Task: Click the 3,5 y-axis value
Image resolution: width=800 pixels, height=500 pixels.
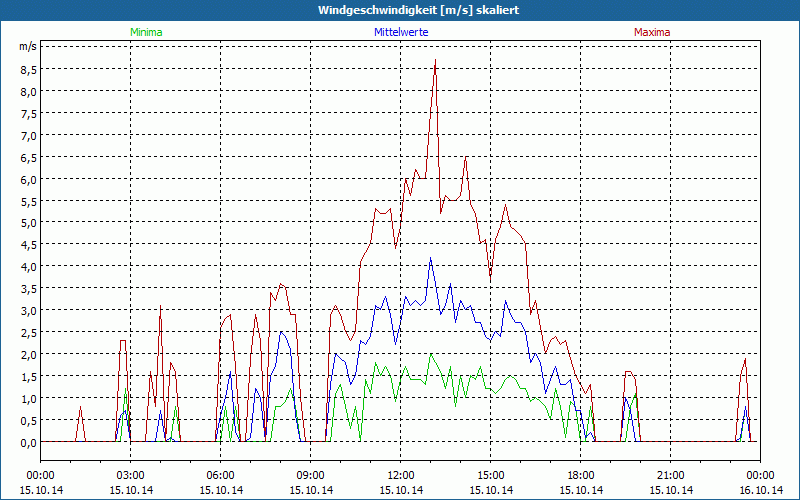Action: [x=29, y=289]
